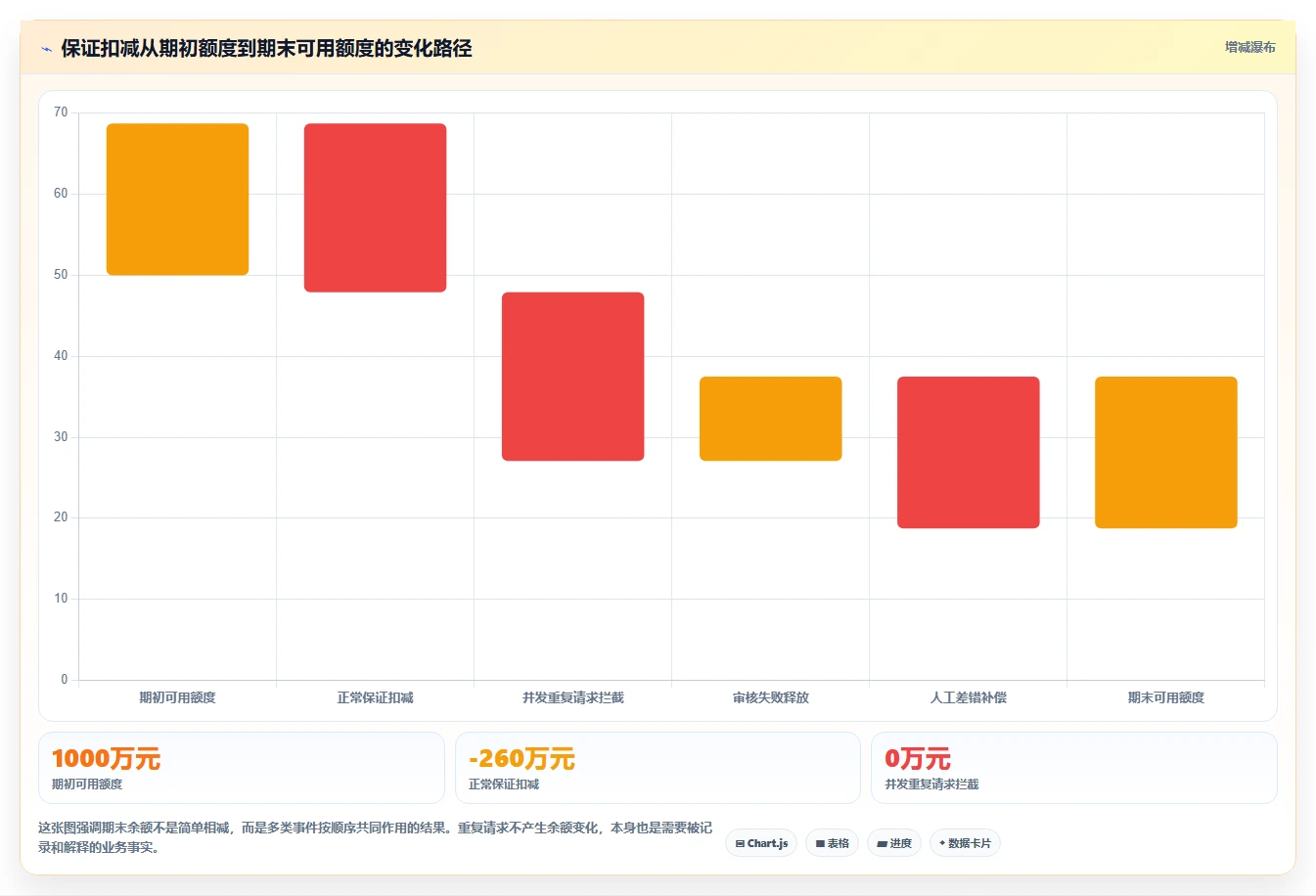Click the y-axis value 60
Screen dimensions: 1316x896
click(x=61, y=194)
